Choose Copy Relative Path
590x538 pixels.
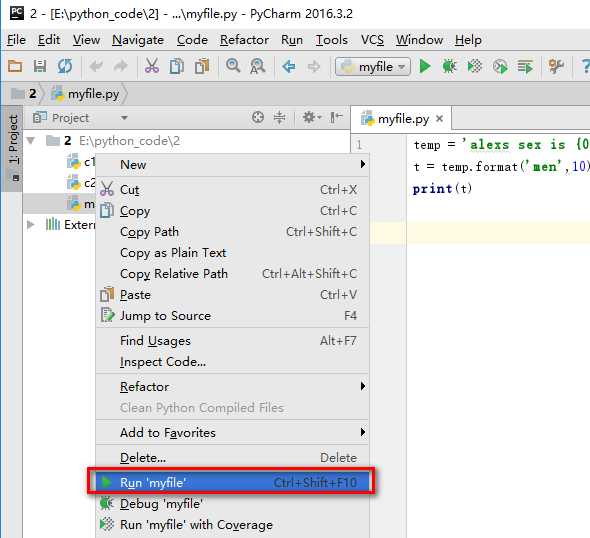(232, 274)
